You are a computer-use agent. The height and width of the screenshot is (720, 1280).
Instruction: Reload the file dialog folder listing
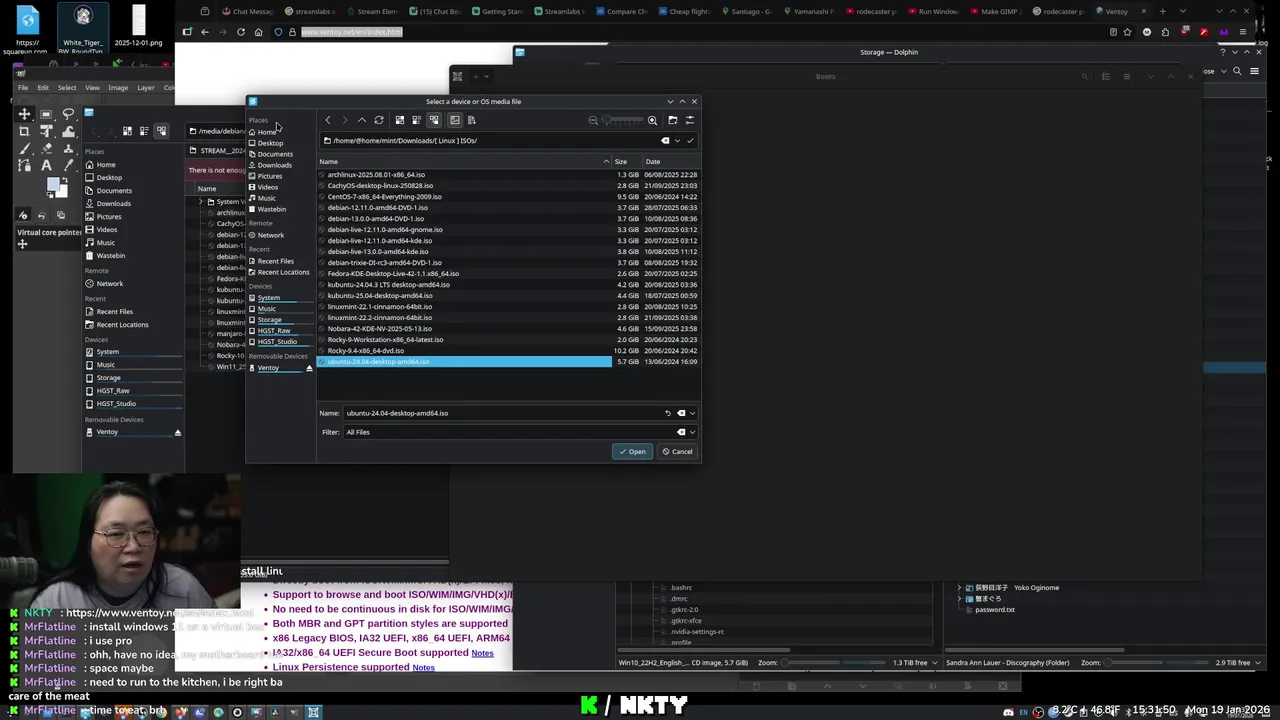point(378,120)
